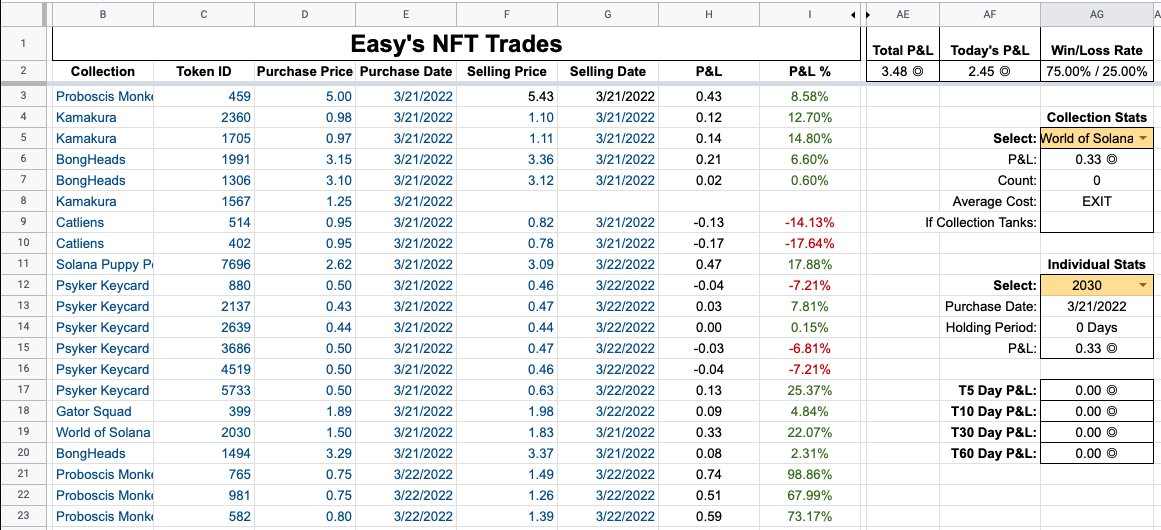The image size is (1161, 530).
Task: Click the 3.48 total P&L value
Action: (903, 72)
